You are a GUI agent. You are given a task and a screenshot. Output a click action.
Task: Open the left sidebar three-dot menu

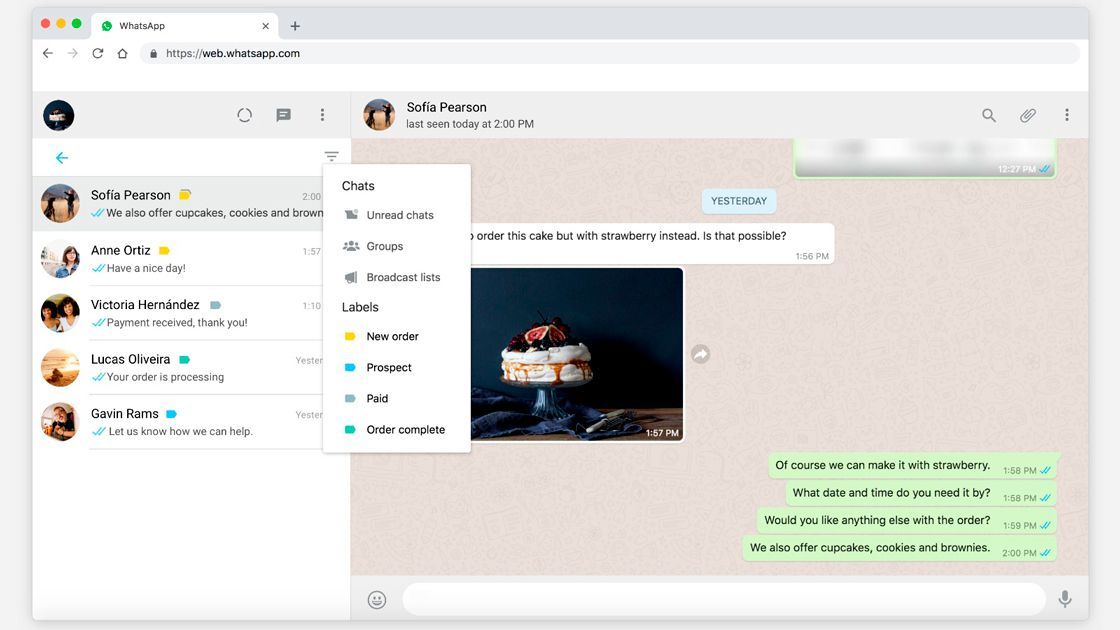click(322, 115)
